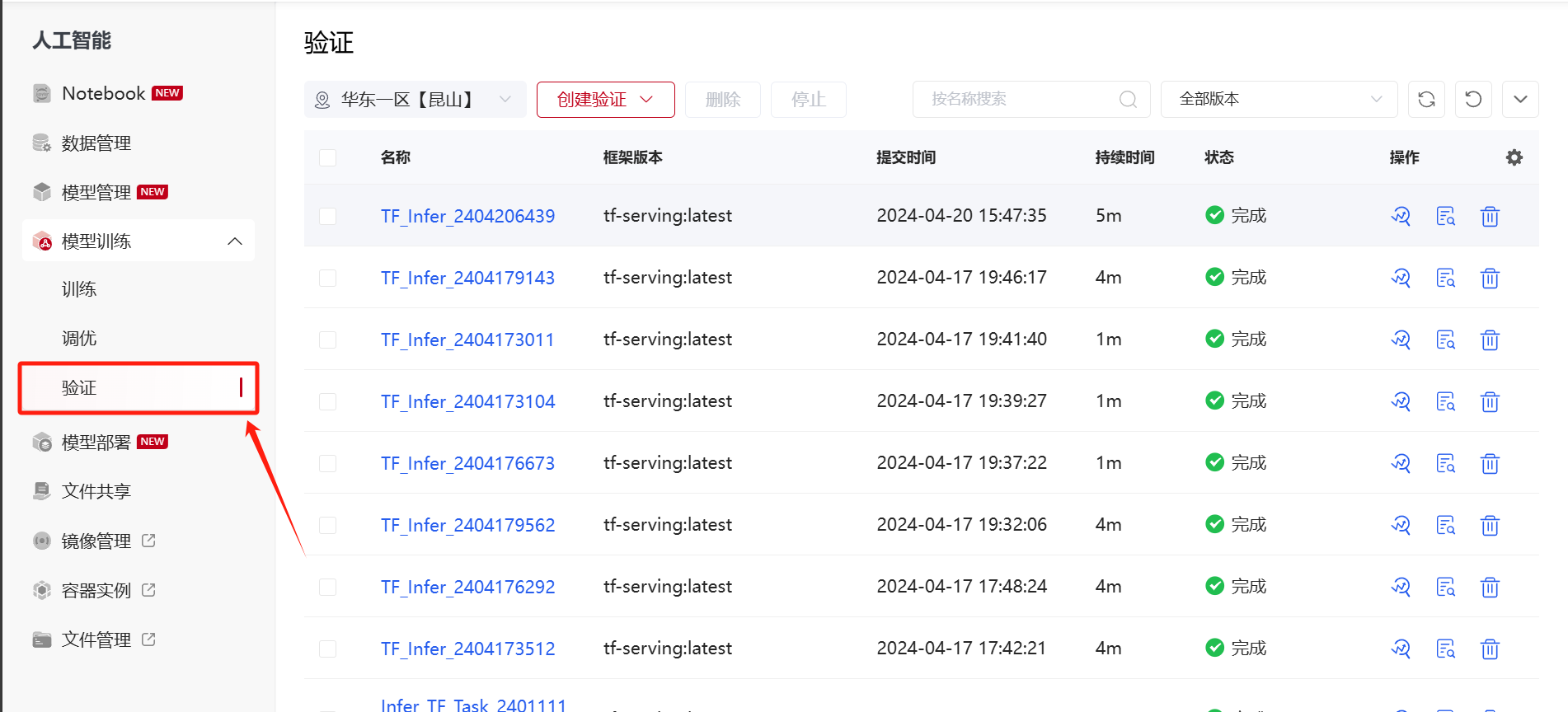Click the 按名称搜索 search input field

coord(1018,100)
